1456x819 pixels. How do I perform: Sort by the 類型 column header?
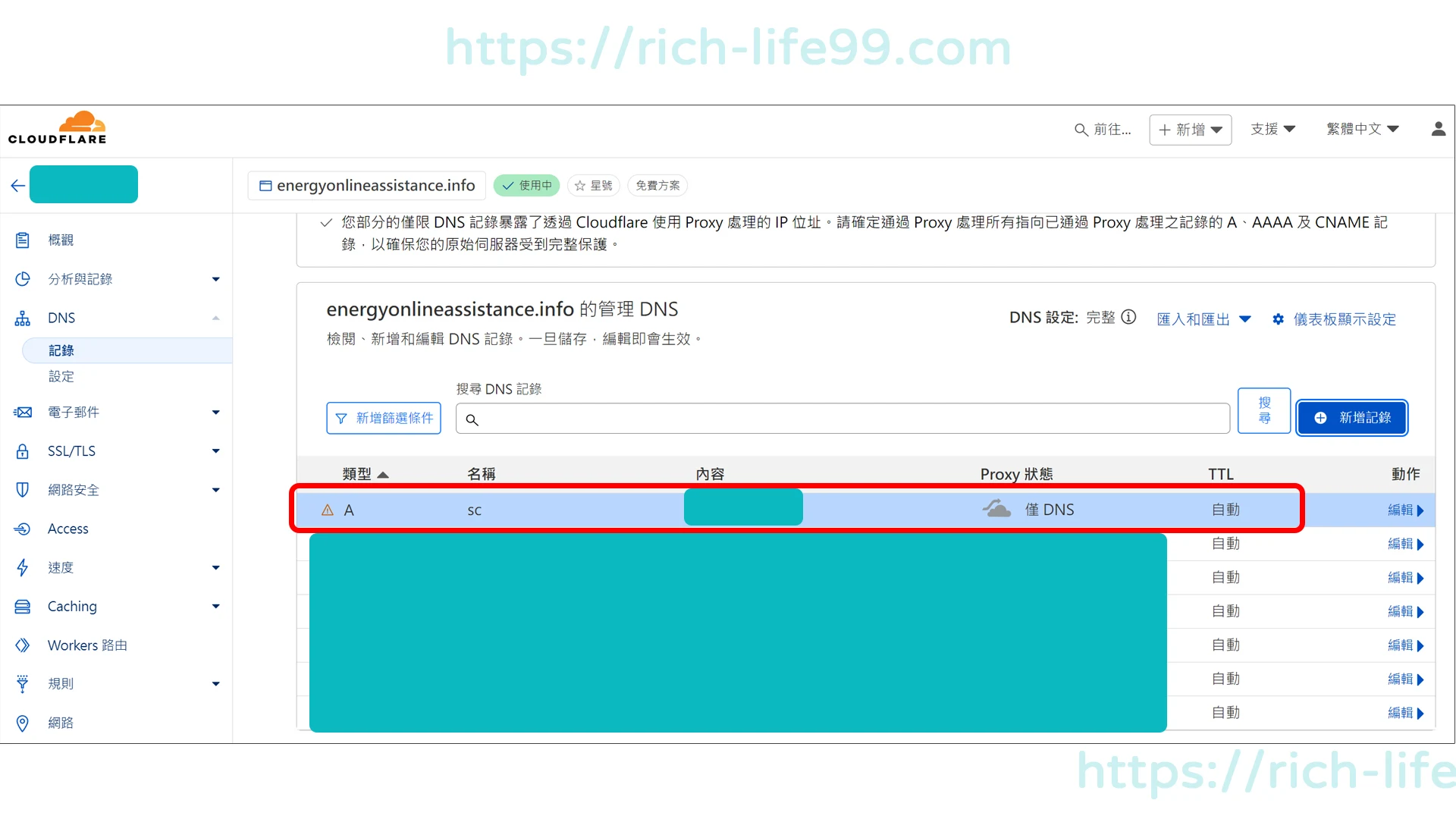365,474
